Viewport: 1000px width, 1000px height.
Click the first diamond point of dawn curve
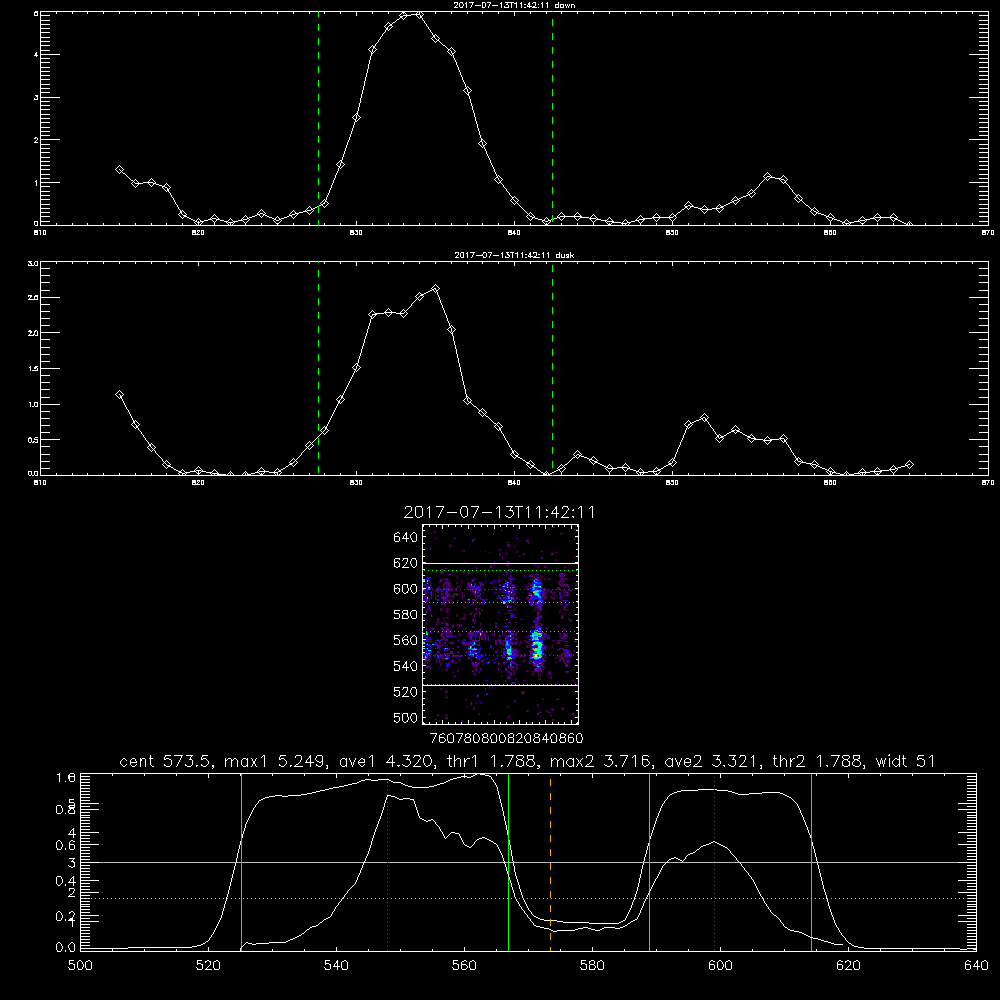[119, 170]
